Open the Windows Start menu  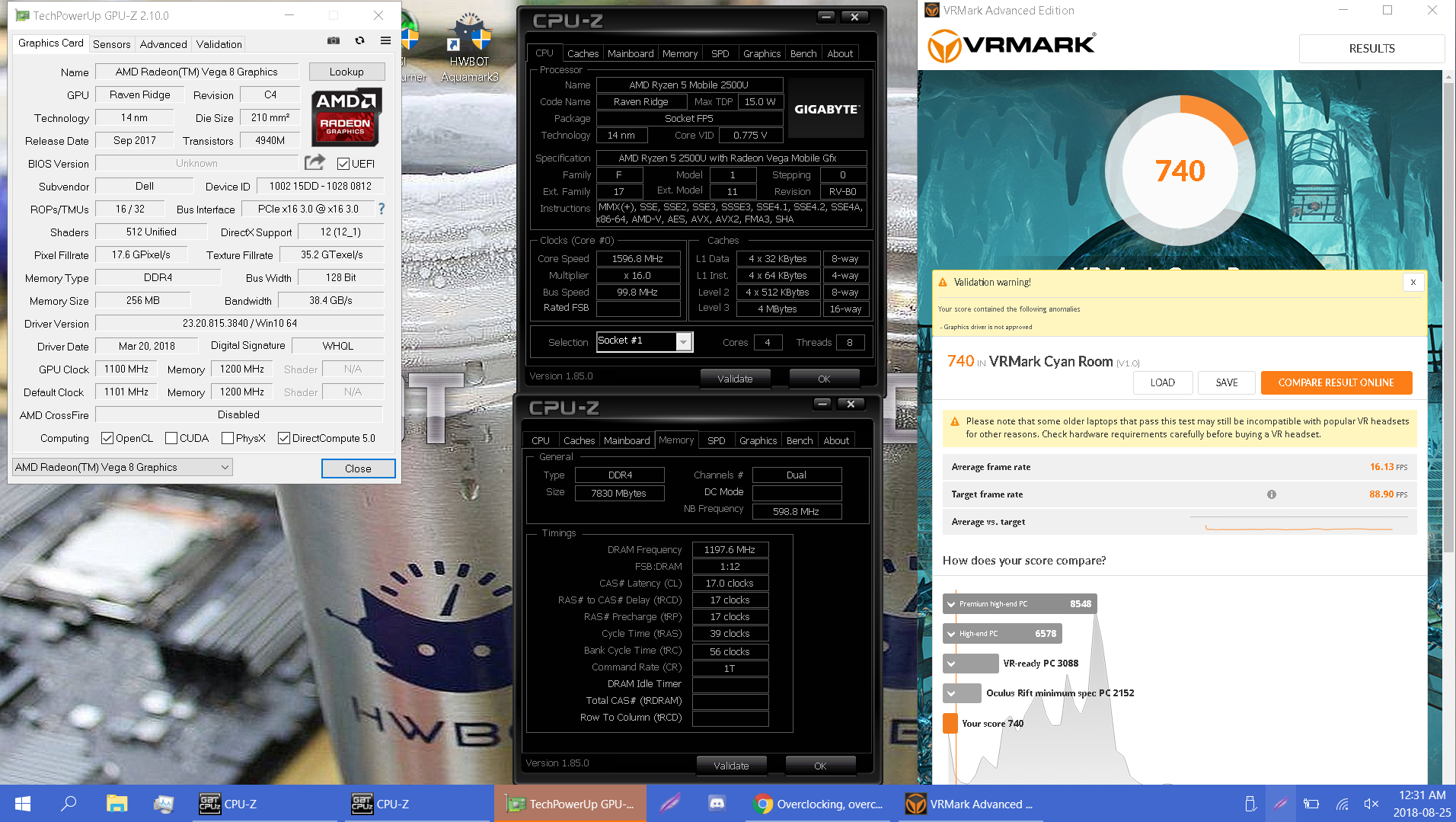pyautogui.click(x=23, y=804)
